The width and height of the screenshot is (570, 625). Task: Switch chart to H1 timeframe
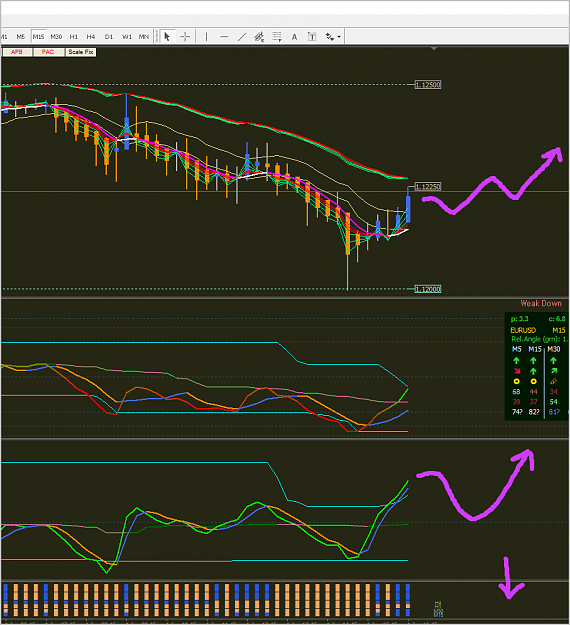(74, 37)
